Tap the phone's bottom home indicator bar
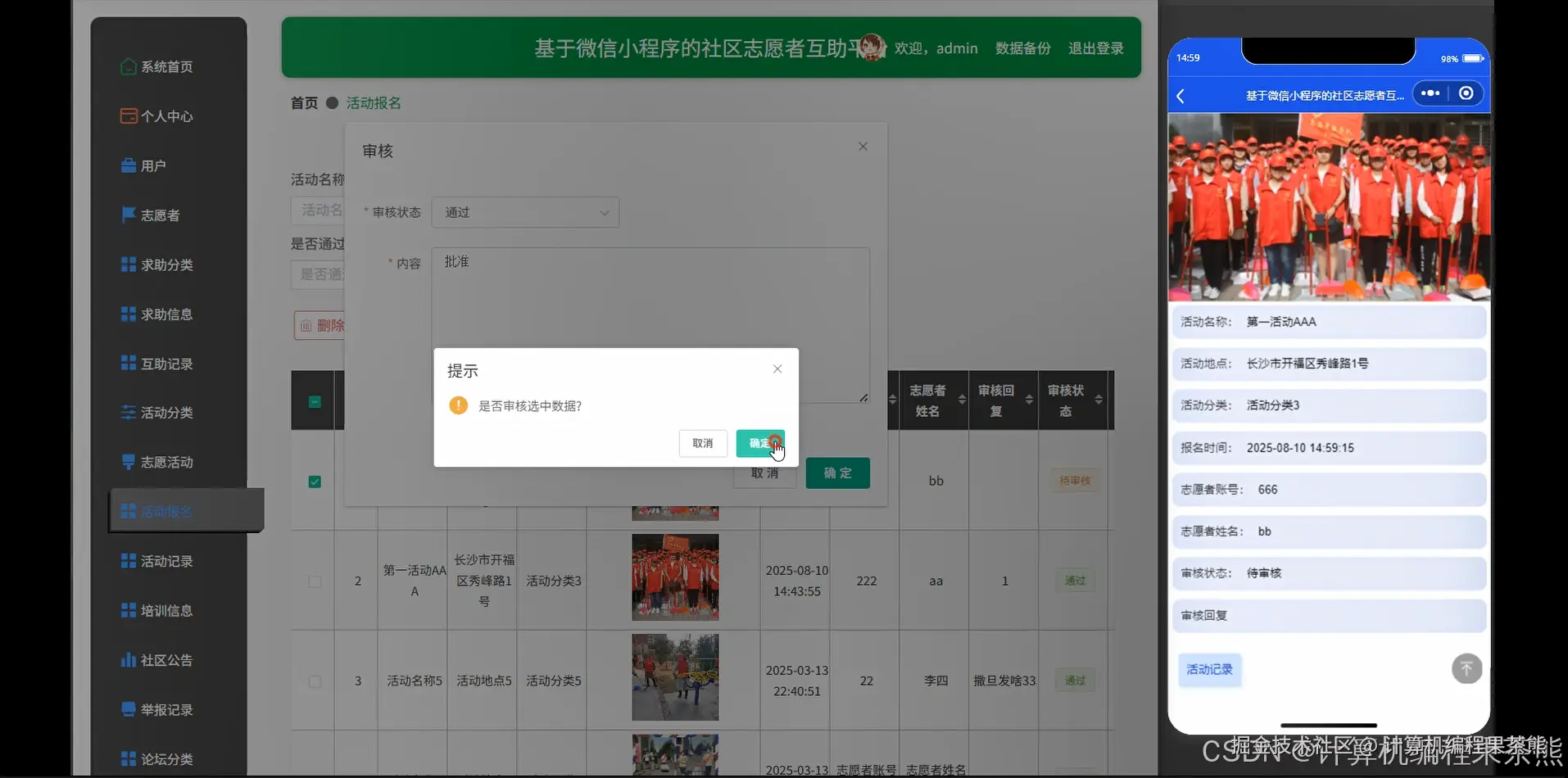This screenshot has width=1568, height=778. 1327,725
